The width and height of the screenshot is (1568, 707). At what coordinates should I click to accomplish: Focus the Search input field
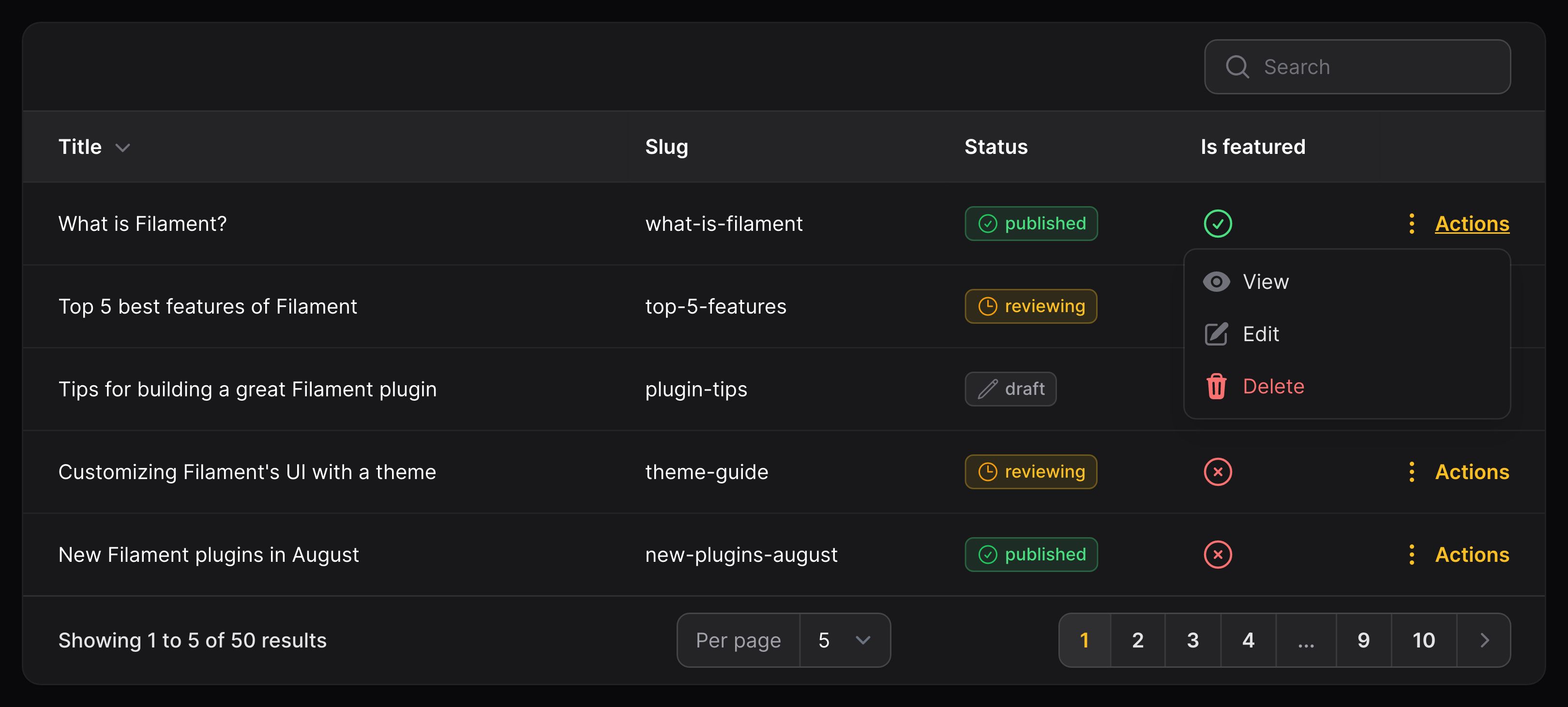(x=1357, y=67)
